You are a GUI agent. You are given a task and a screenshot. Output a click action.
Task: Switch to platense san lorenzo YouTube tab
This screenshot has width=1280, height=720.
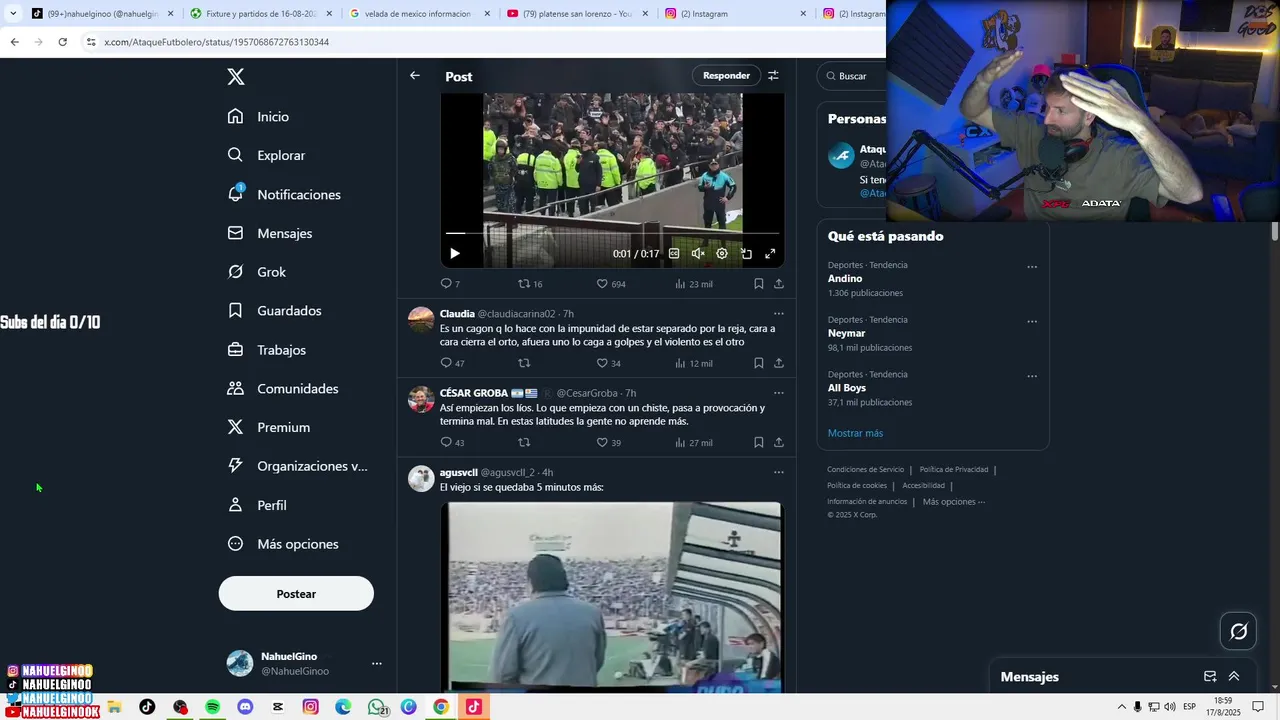(x=577, y=14)
